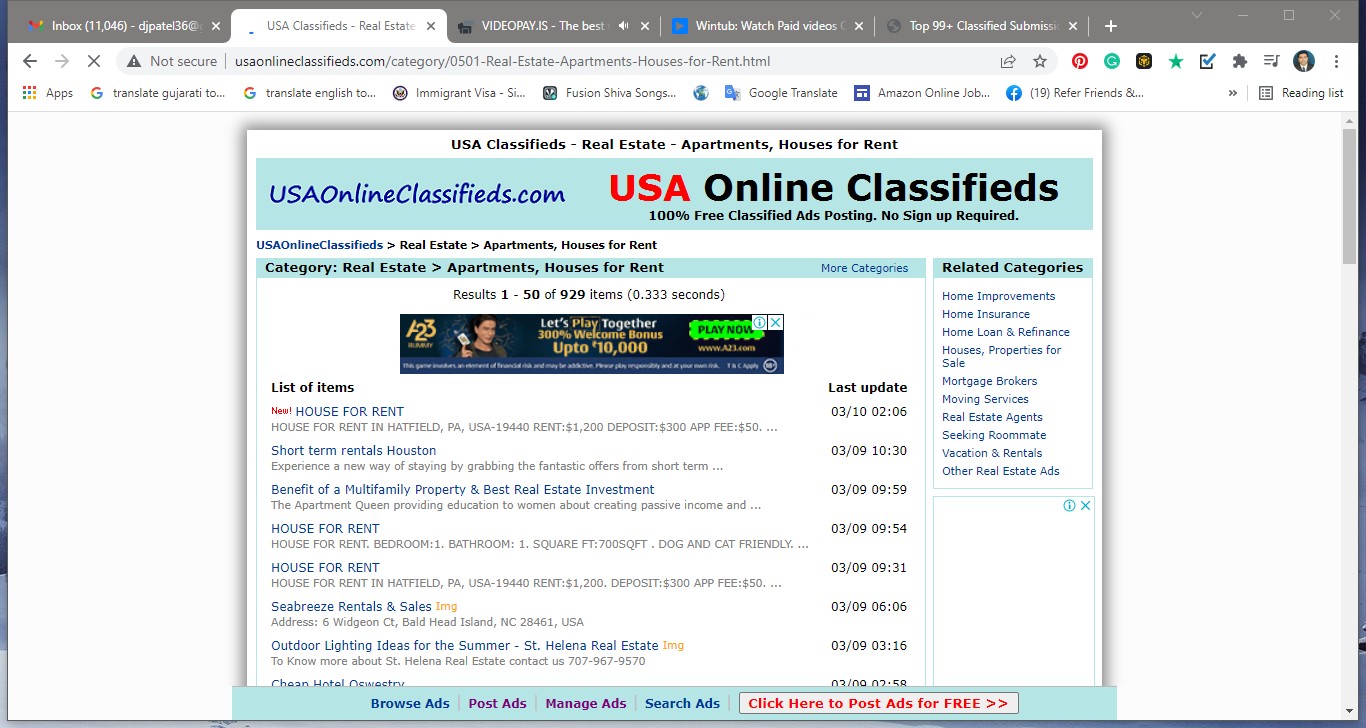Click Browse Ads in the bottom bar
The width and height of the screenshot is (1366, 728).
[410, 703]
